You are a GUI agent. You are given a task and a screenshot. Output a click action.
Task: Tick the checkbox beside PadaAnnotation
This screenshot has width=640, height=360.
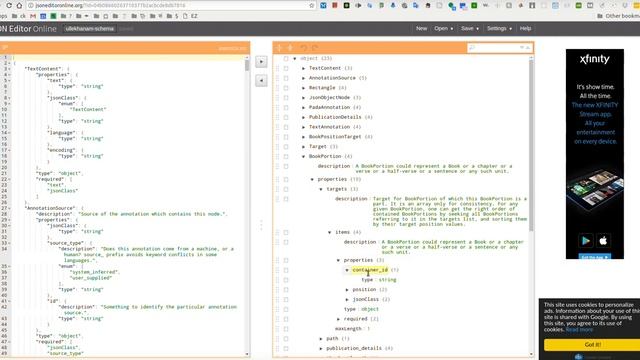click(286, 107)
